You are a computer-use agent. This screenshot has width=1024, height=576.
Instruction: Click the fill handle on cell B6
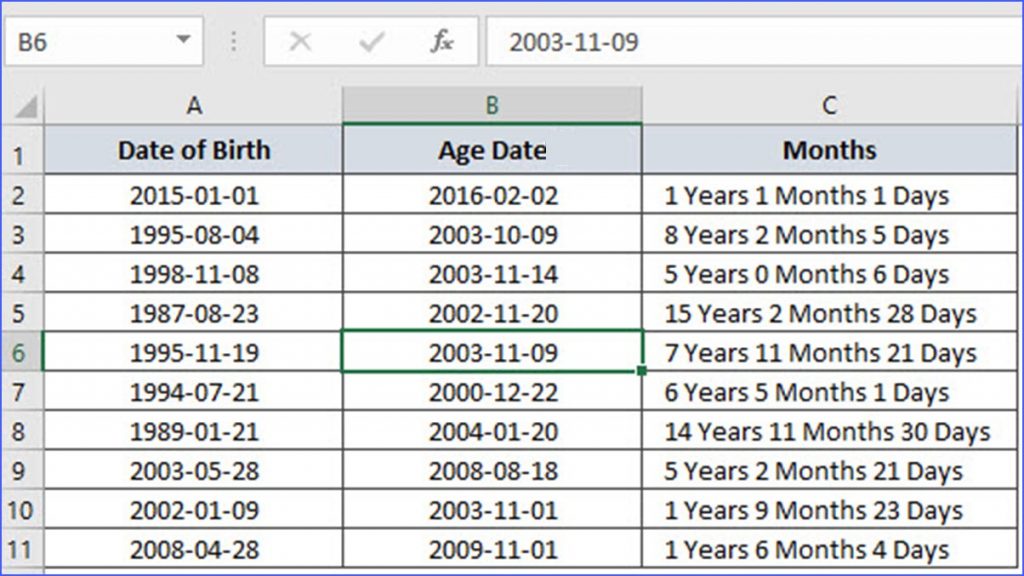pos(642,371)
